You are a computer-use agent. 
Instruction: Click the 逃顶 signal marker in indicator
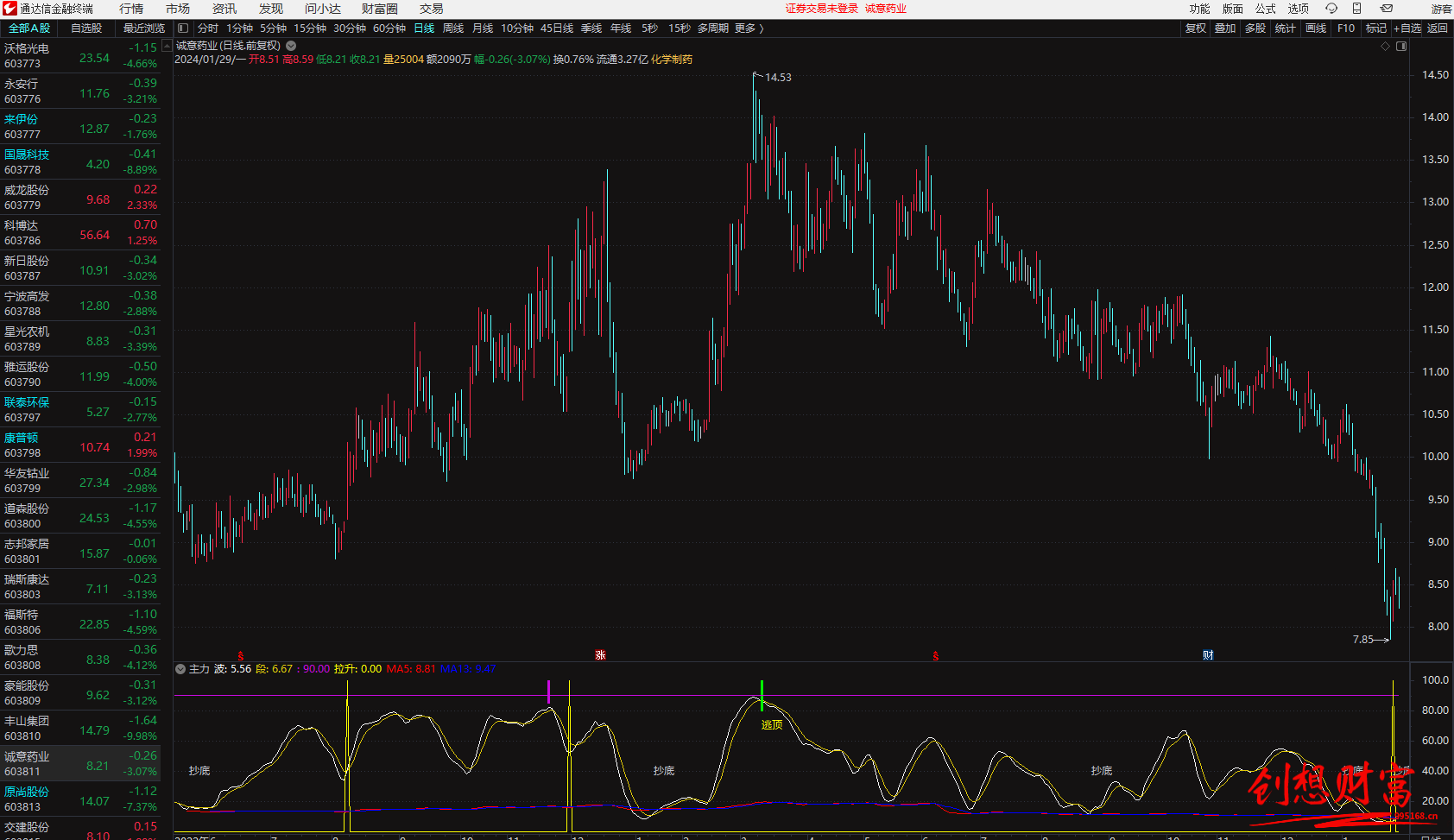pos(772,725)
